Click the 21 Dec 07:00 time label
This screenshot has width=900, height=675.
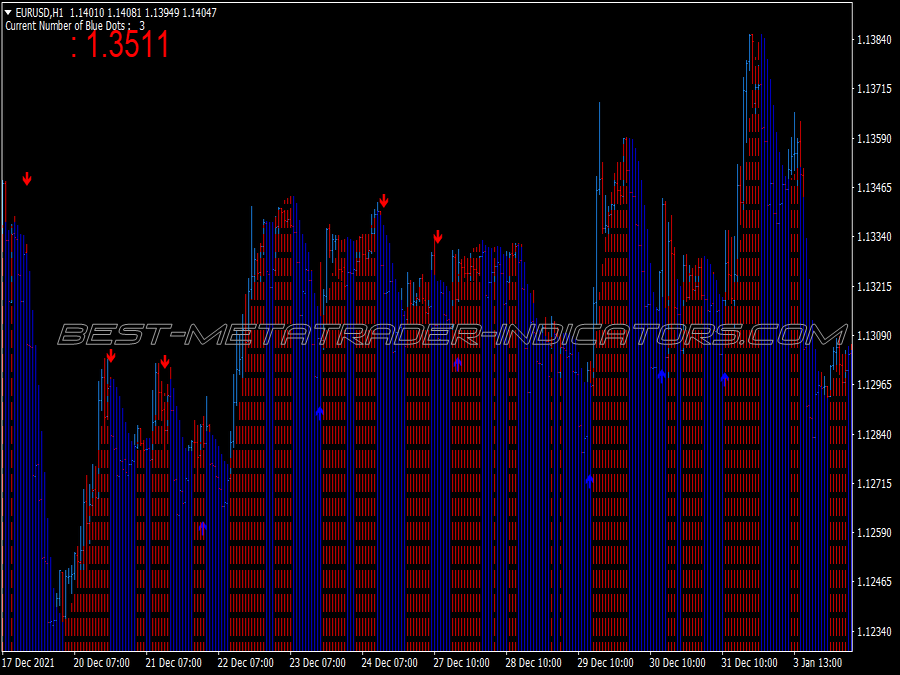pyautogui.click(x=173, y=663)
